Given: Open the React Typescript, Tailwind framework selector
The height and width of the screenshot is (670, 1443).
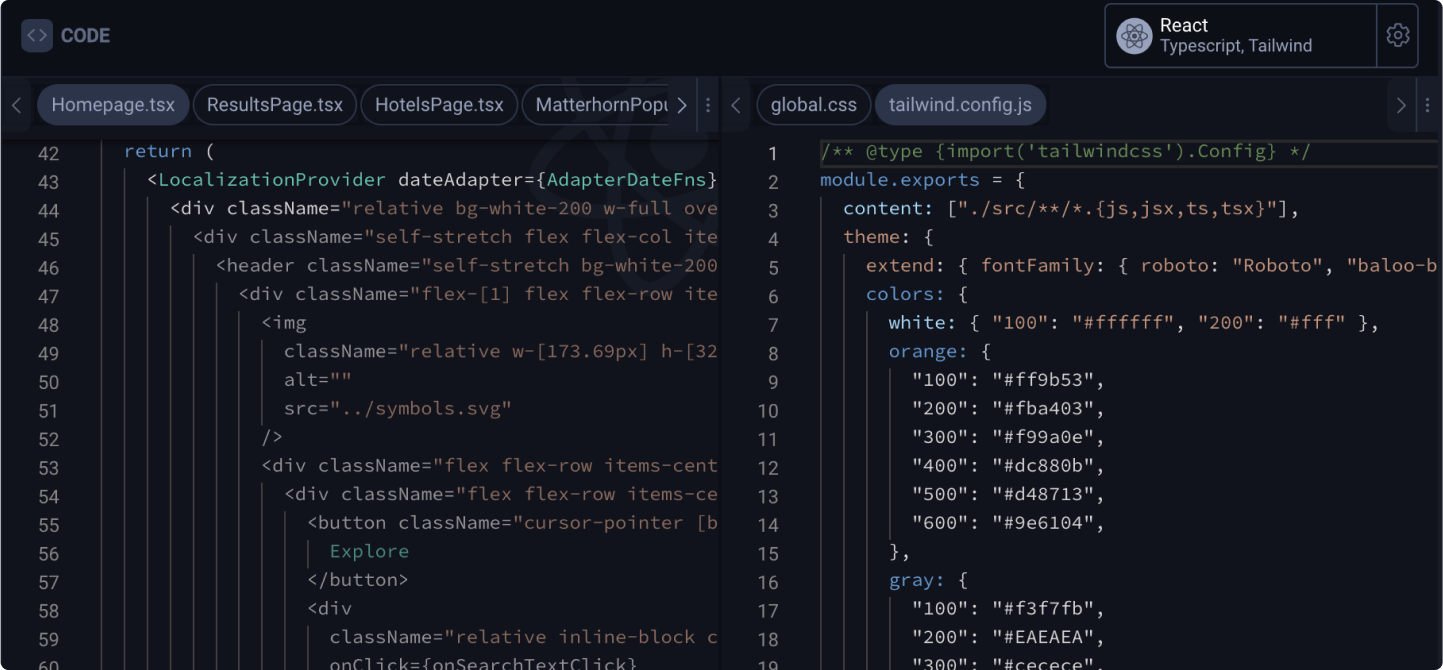Looking at the screenshot, I should coord(1240,36).
